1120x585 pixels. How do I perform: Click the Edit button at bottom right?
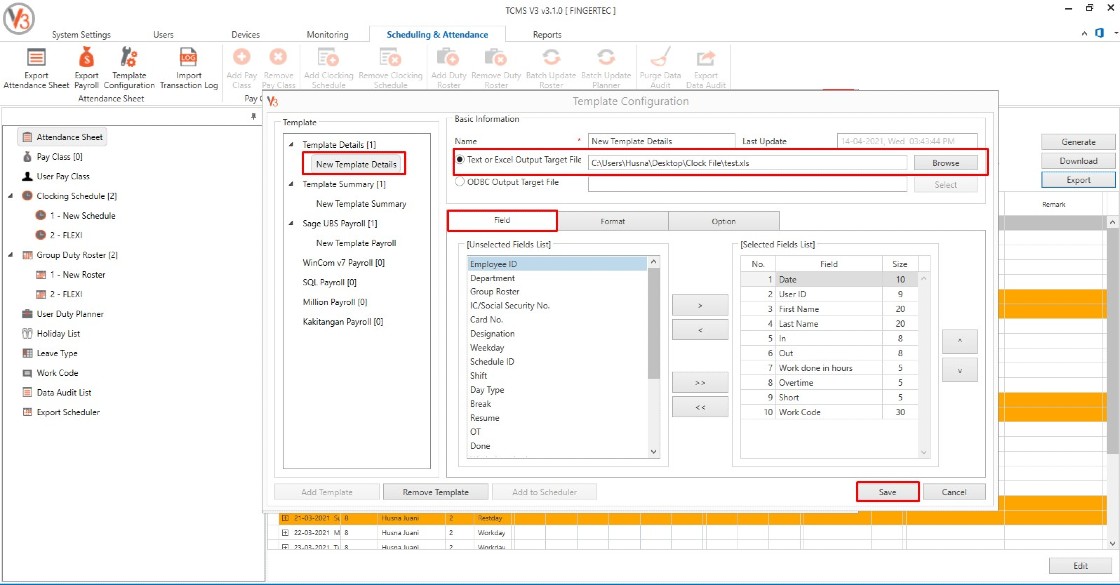tap(1081, 566)
